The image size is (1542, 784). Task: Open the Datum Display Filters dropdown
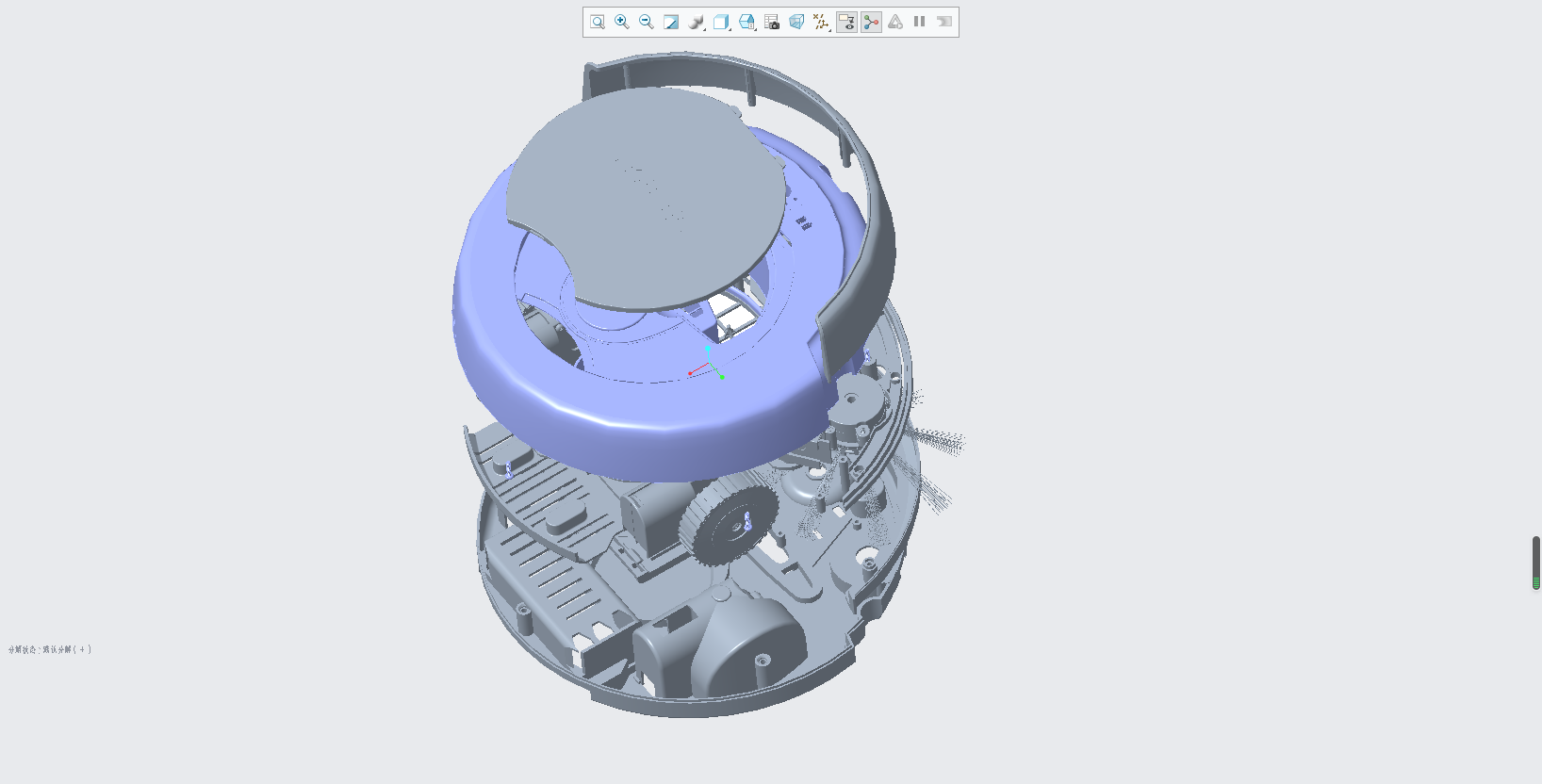pos(822,22)
